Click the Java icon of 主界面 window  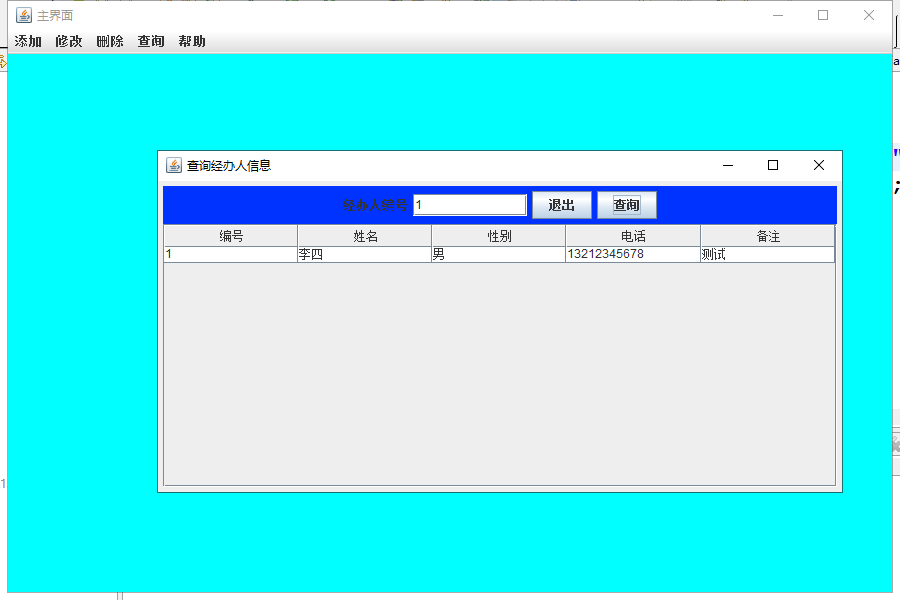click(24, 16)
